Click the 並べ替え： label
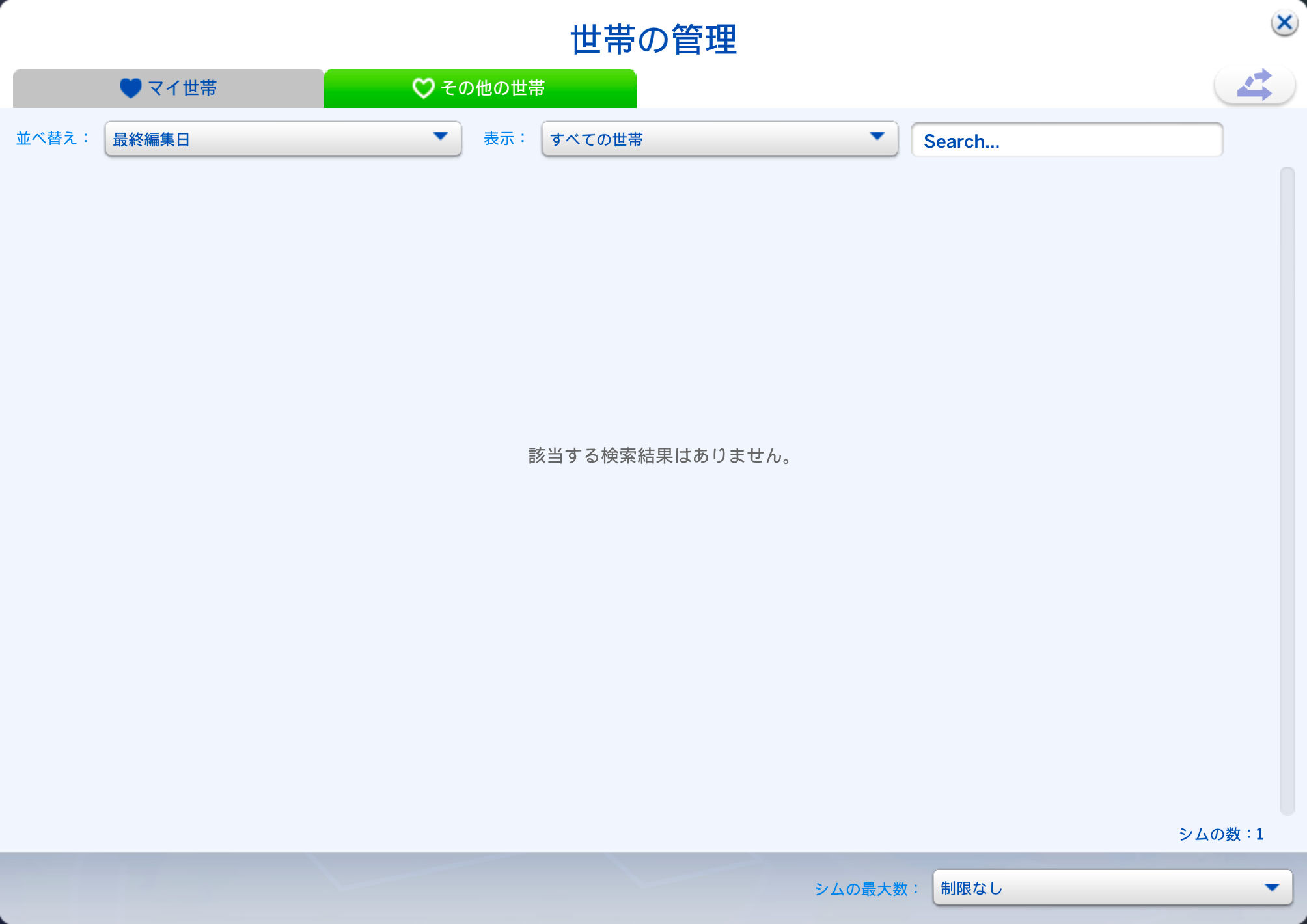Image resolution: width=1307 pixels, height=924 pixels. [53, 138]
